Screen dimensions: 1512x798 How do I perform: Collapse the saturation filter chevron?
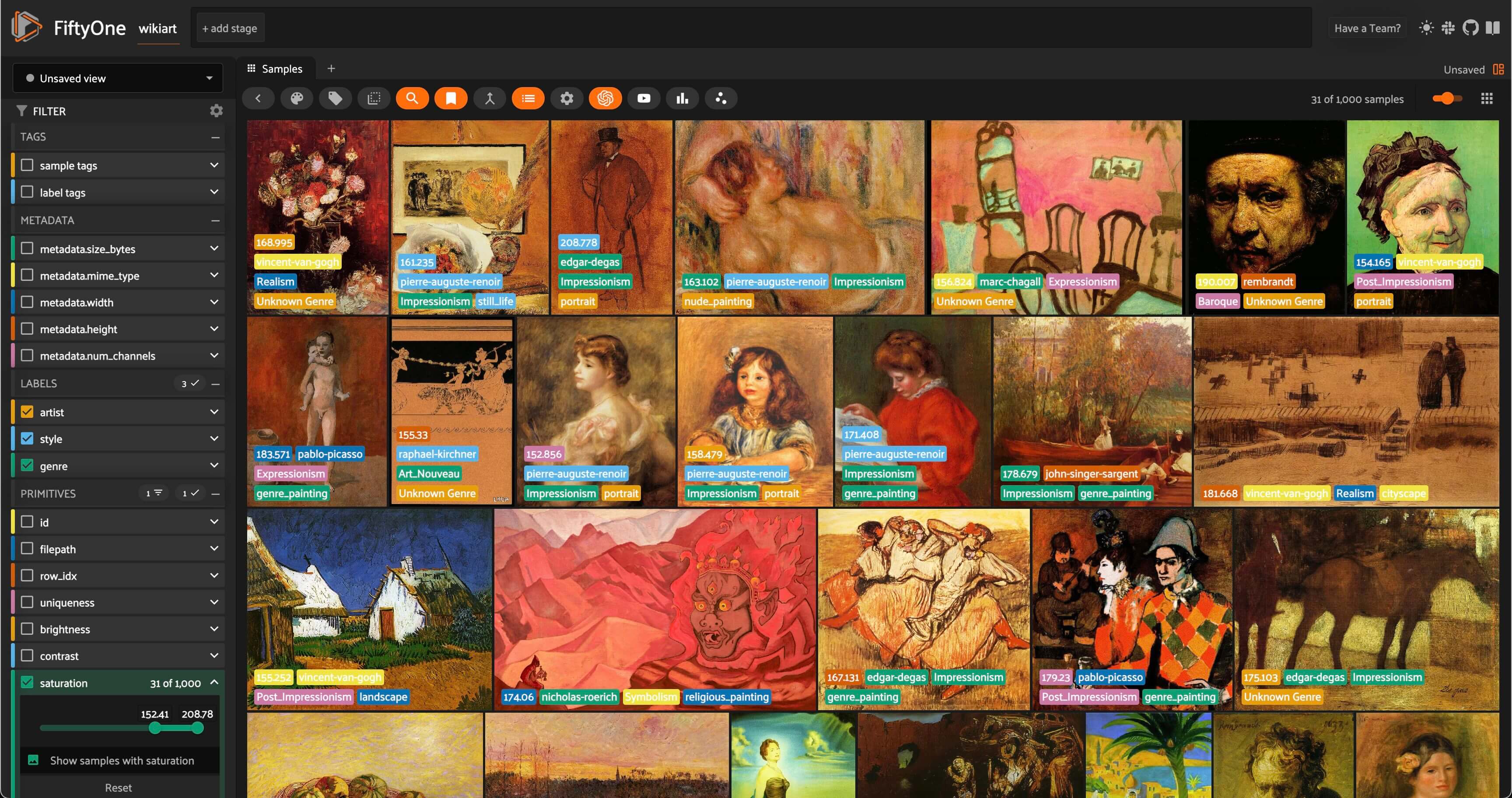(214, 682)
